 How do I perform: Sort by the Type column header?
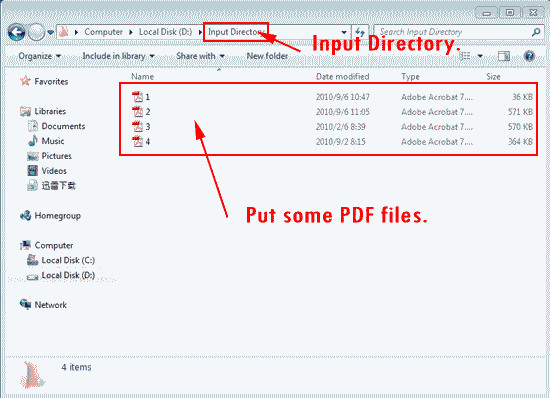click(x=410, y=76)
